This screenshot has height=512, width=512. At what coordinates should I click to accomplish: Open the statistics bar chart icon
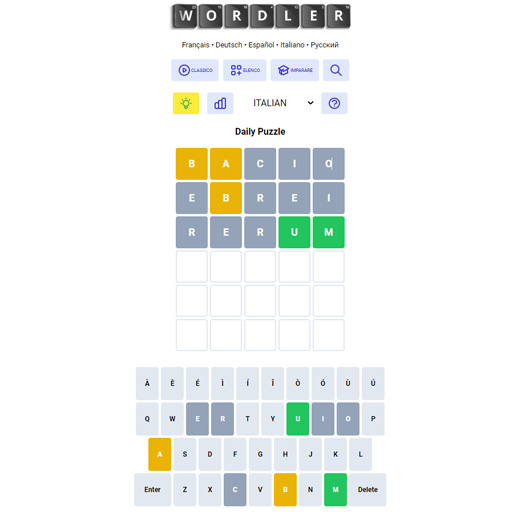(x=220, y=103)
